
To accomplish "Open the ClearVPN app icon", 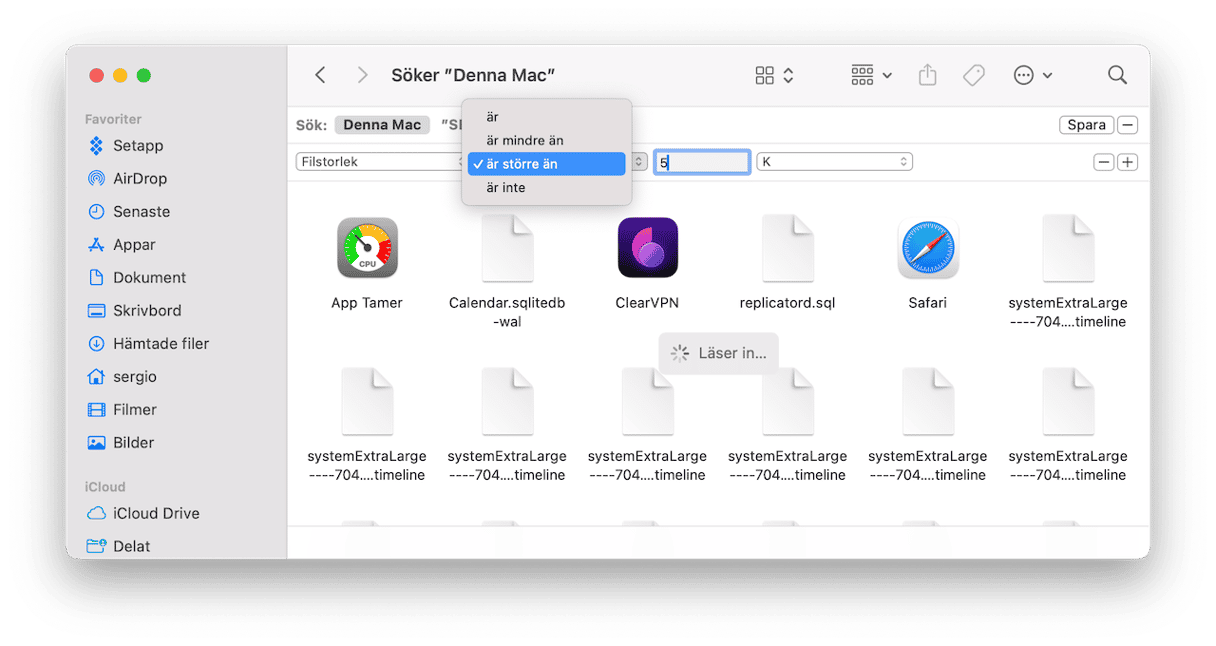I will 647,248.
